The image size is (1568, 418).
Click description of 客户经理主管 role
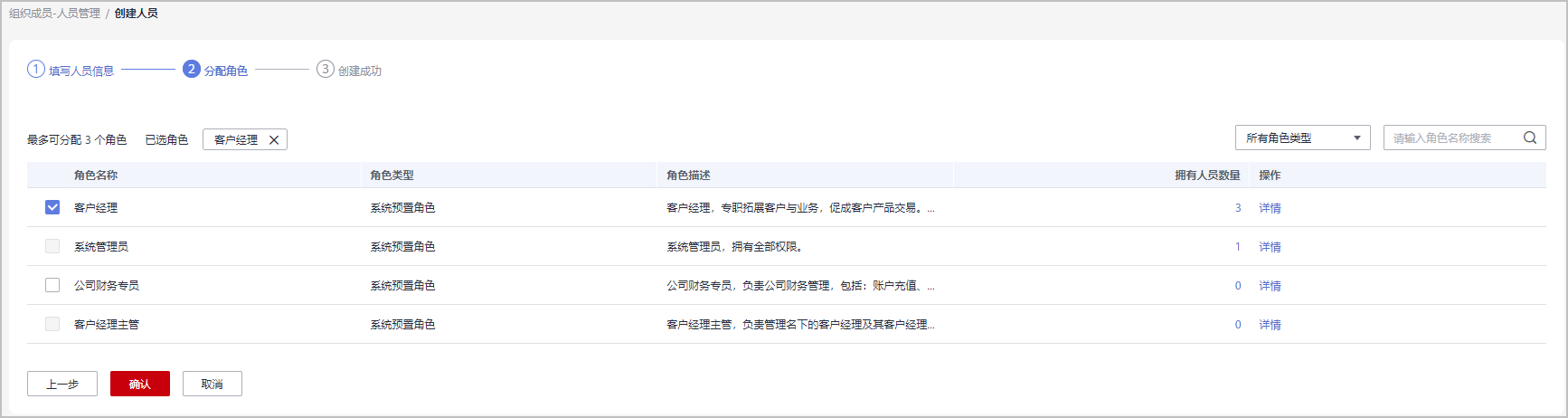[800, 325]
